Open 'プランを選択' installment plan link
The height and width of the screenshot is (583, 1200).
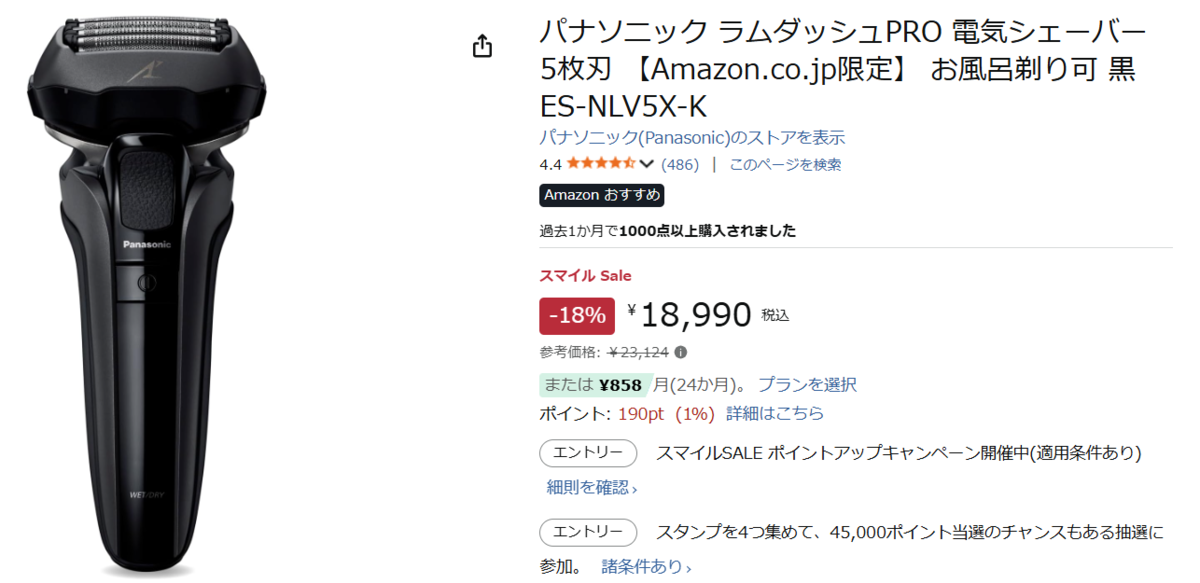[x=806, y=384]
